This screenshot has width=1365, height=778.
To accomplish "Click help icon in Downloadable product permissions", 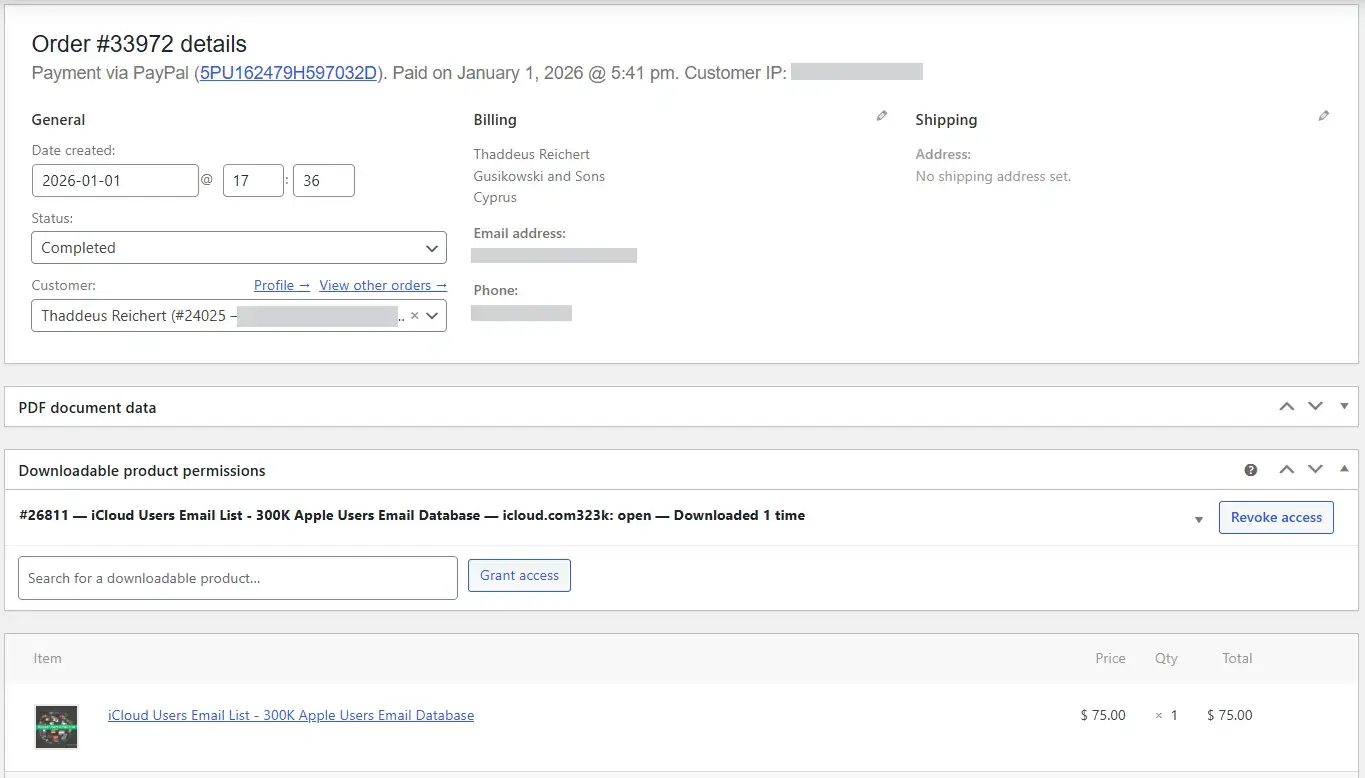I will point(1250,470).
